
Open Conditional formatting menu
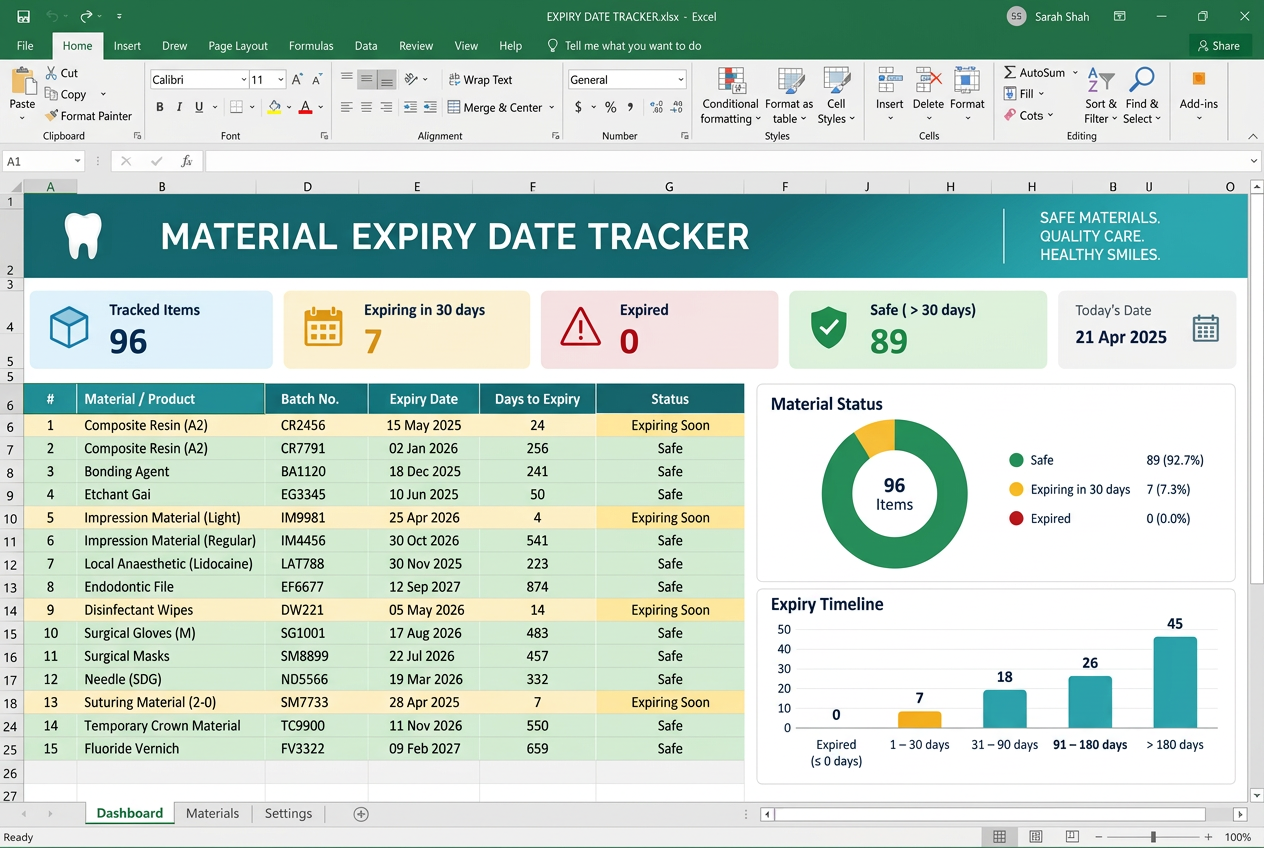point(730,96)
